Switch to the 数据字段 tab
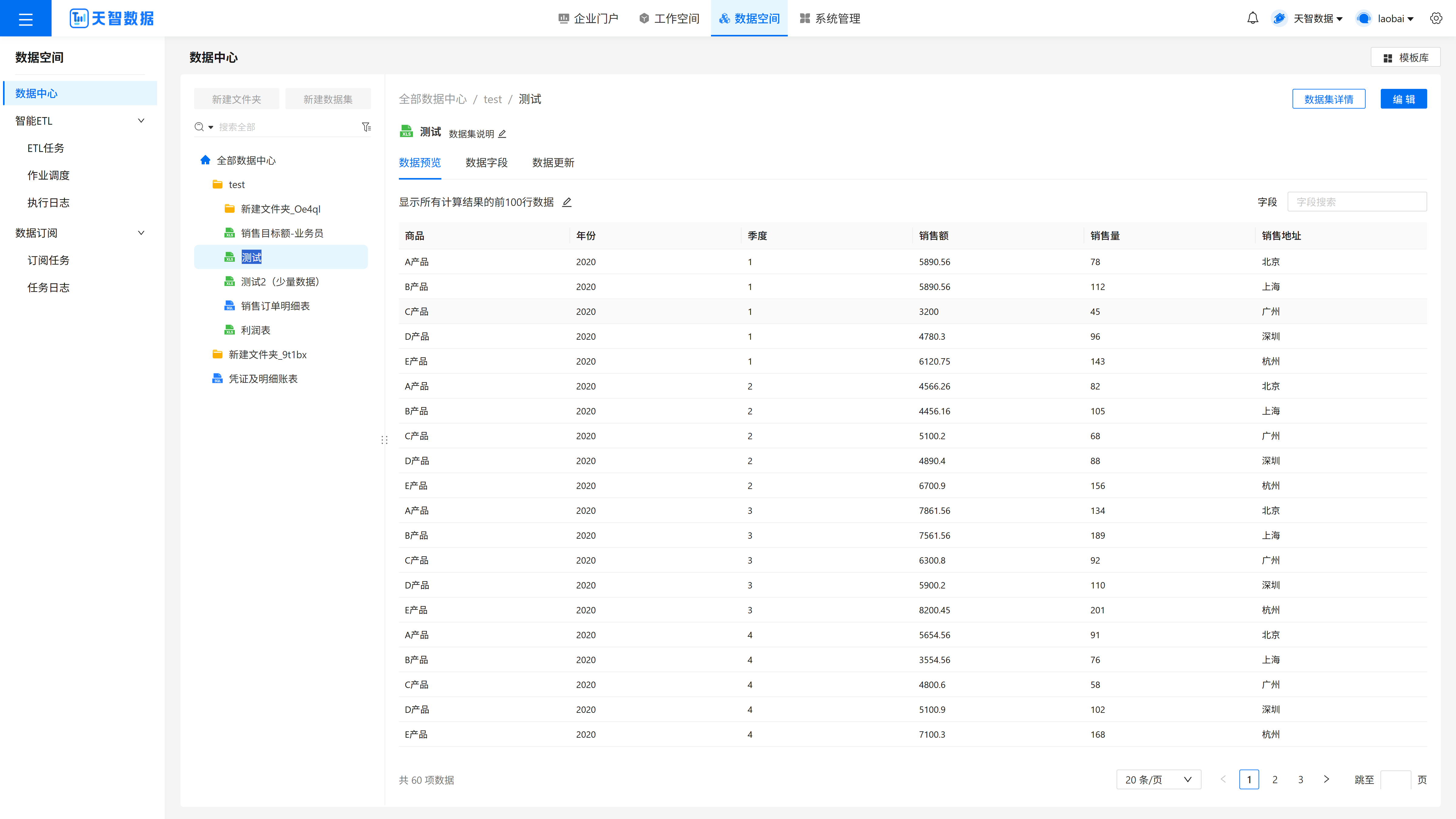 (x=486, y=163)
